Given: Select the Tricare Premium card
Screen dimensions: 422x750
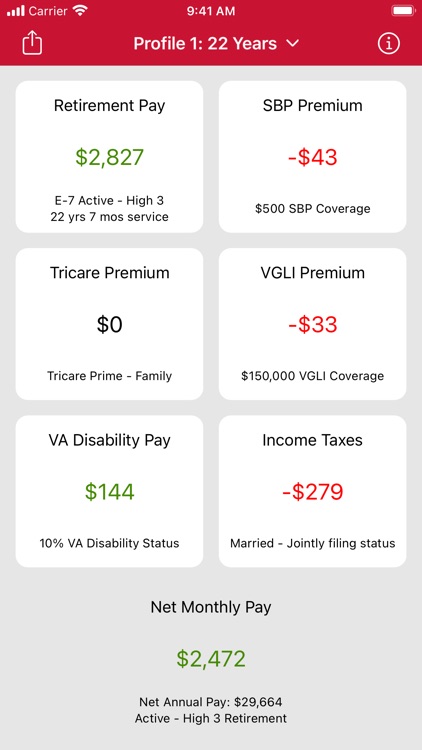Looking at the screenshot, I should click(x=110, y=324).
